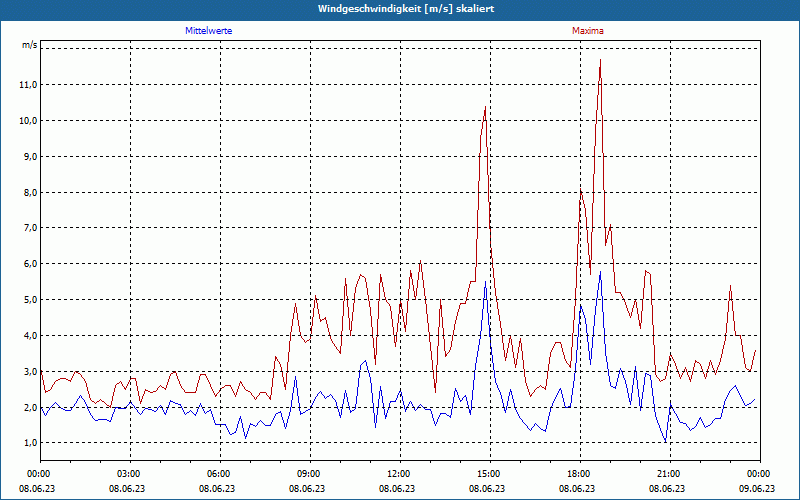
Task: Click the '09:00' time axis label
Action: click(310, 474)
